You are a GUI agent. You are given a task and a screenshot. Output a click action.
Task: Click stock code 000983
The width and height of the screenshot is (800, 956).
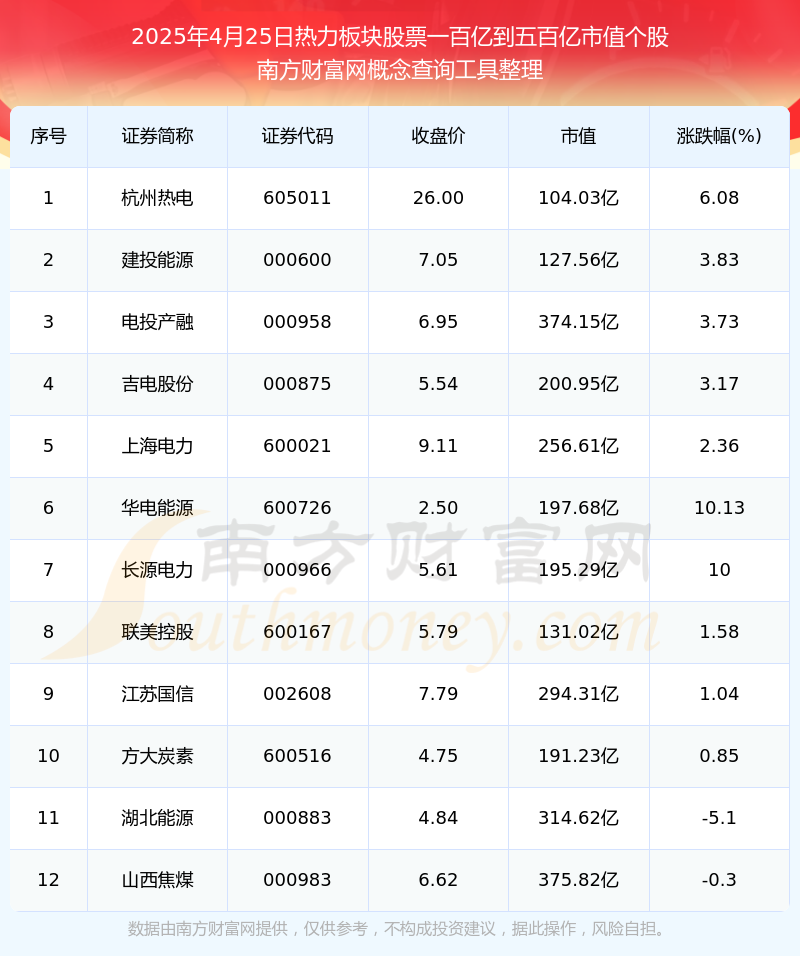coord(298,880)
